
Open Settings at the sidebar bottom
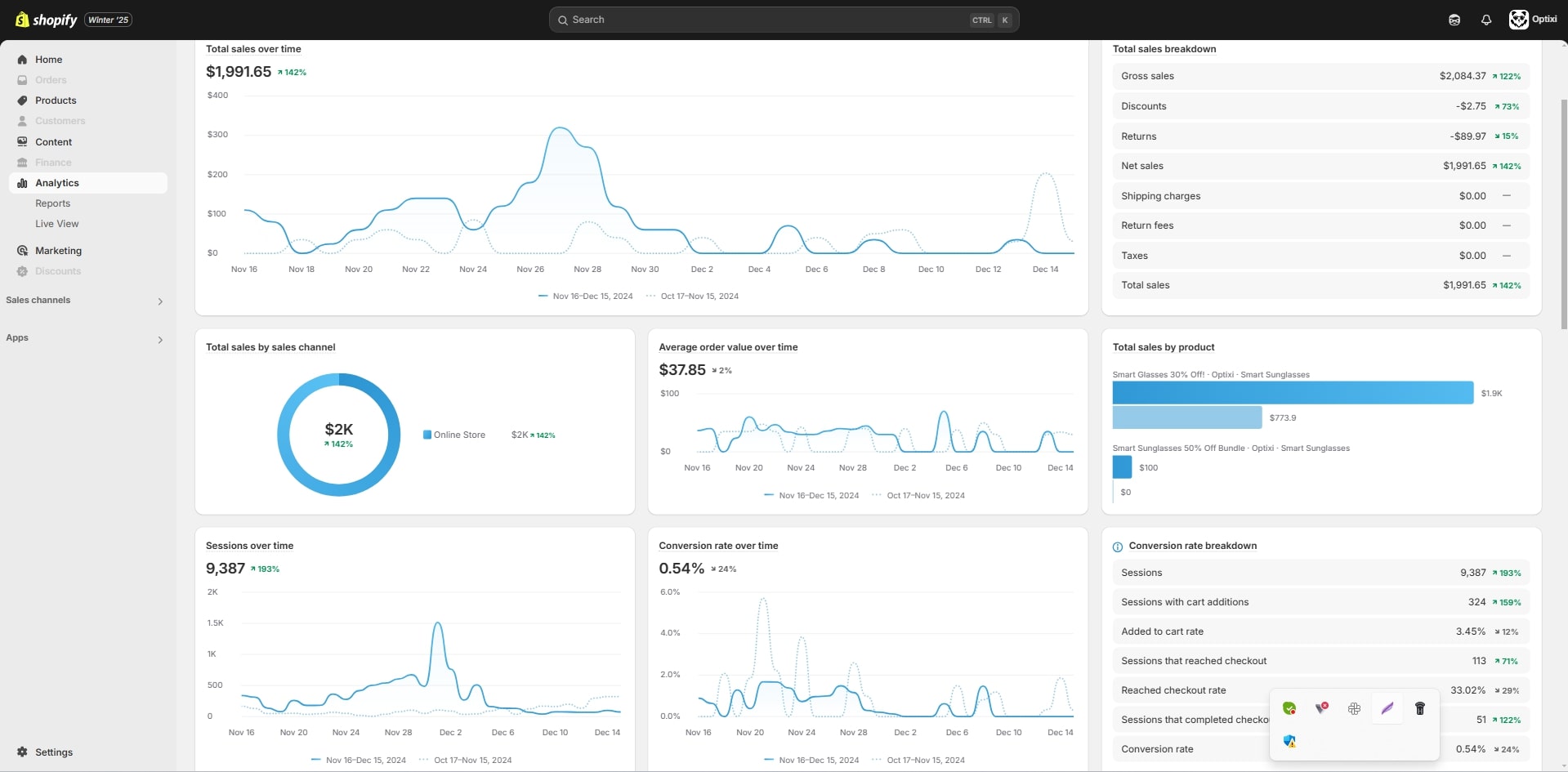pos(53,752)
